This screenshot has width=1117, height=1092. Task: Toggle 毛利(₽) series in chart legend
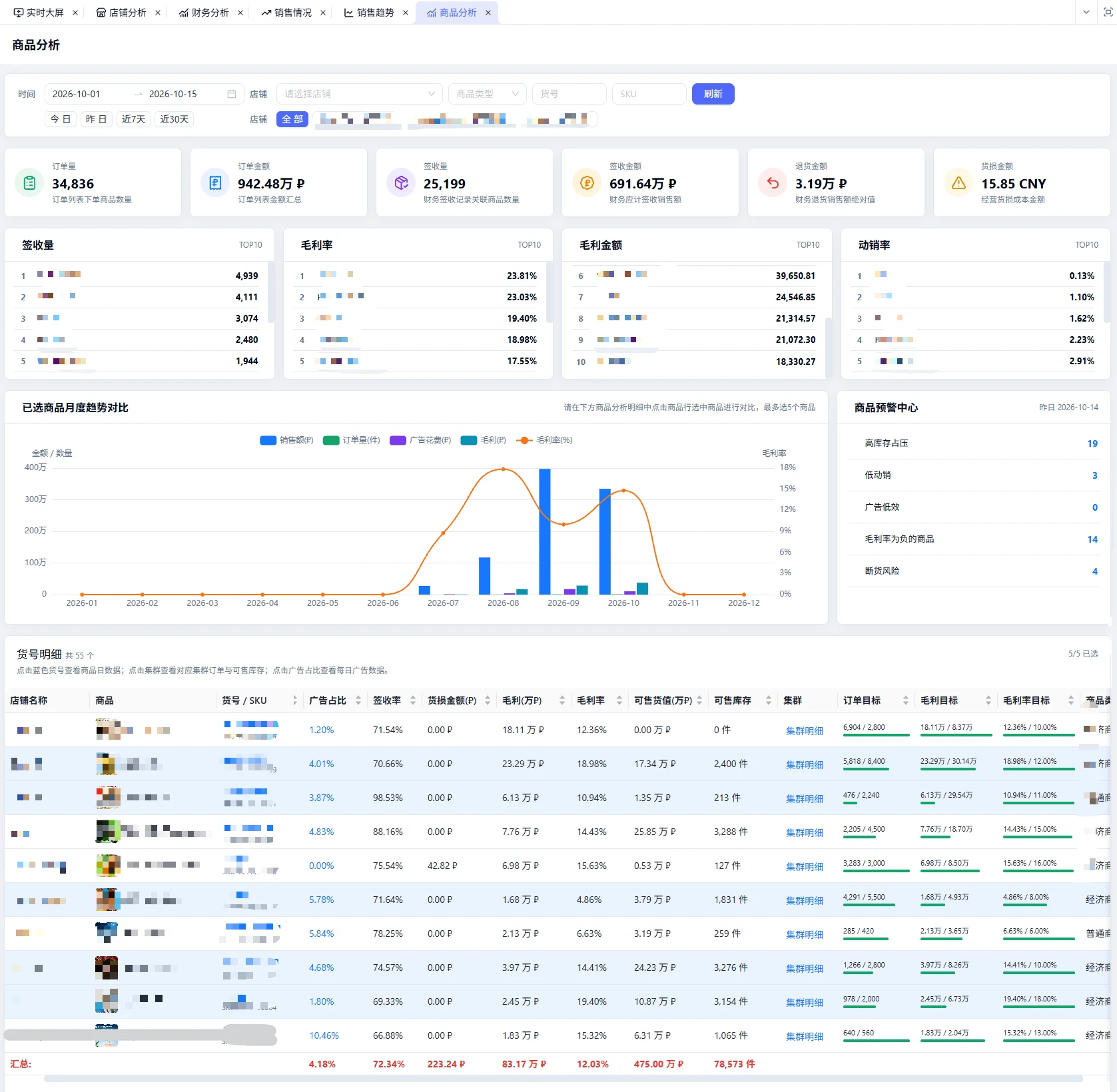click(484, 440)
